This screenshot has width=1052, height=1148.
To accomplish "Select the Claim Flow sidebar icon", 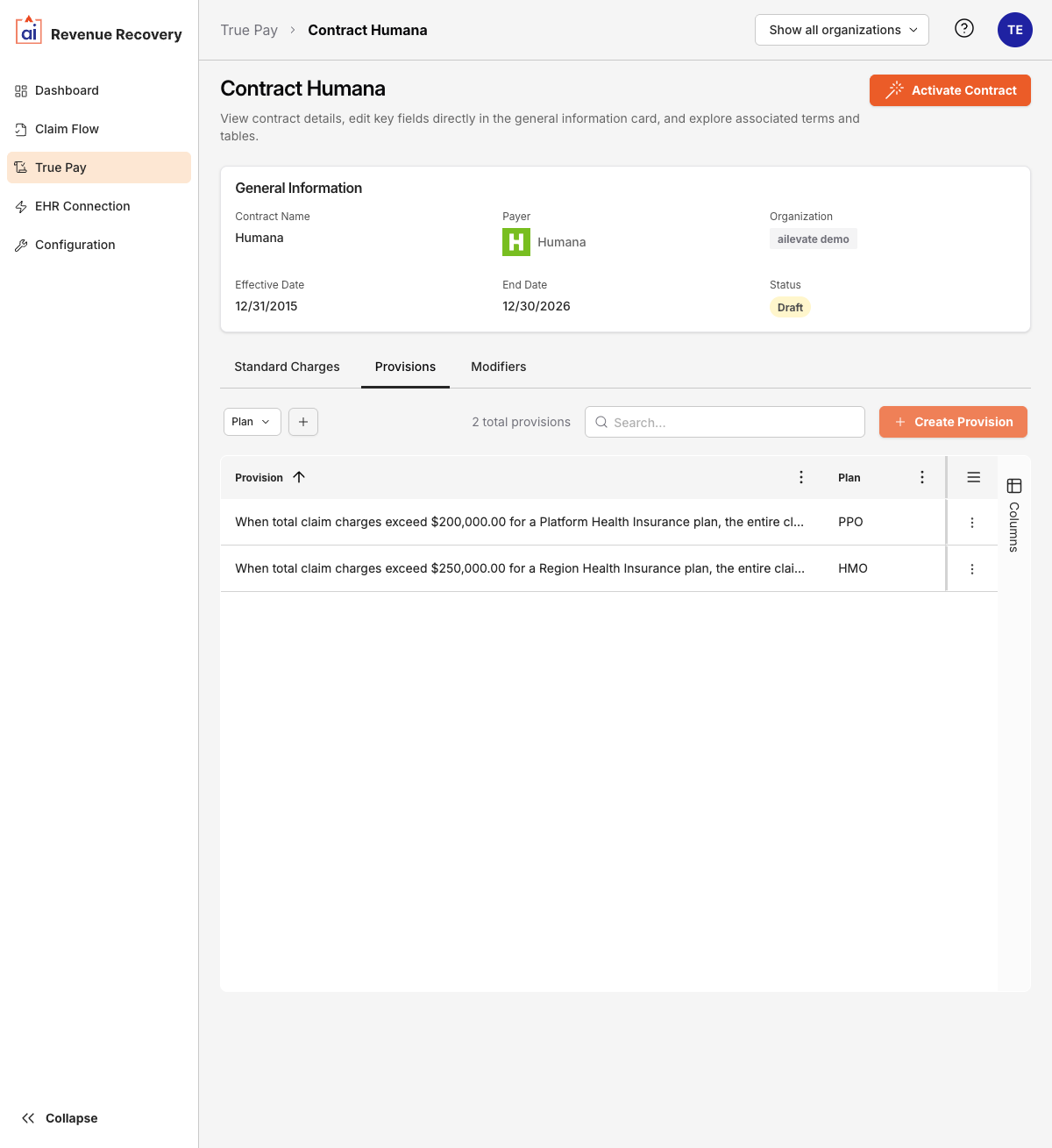I will point(21,129).
